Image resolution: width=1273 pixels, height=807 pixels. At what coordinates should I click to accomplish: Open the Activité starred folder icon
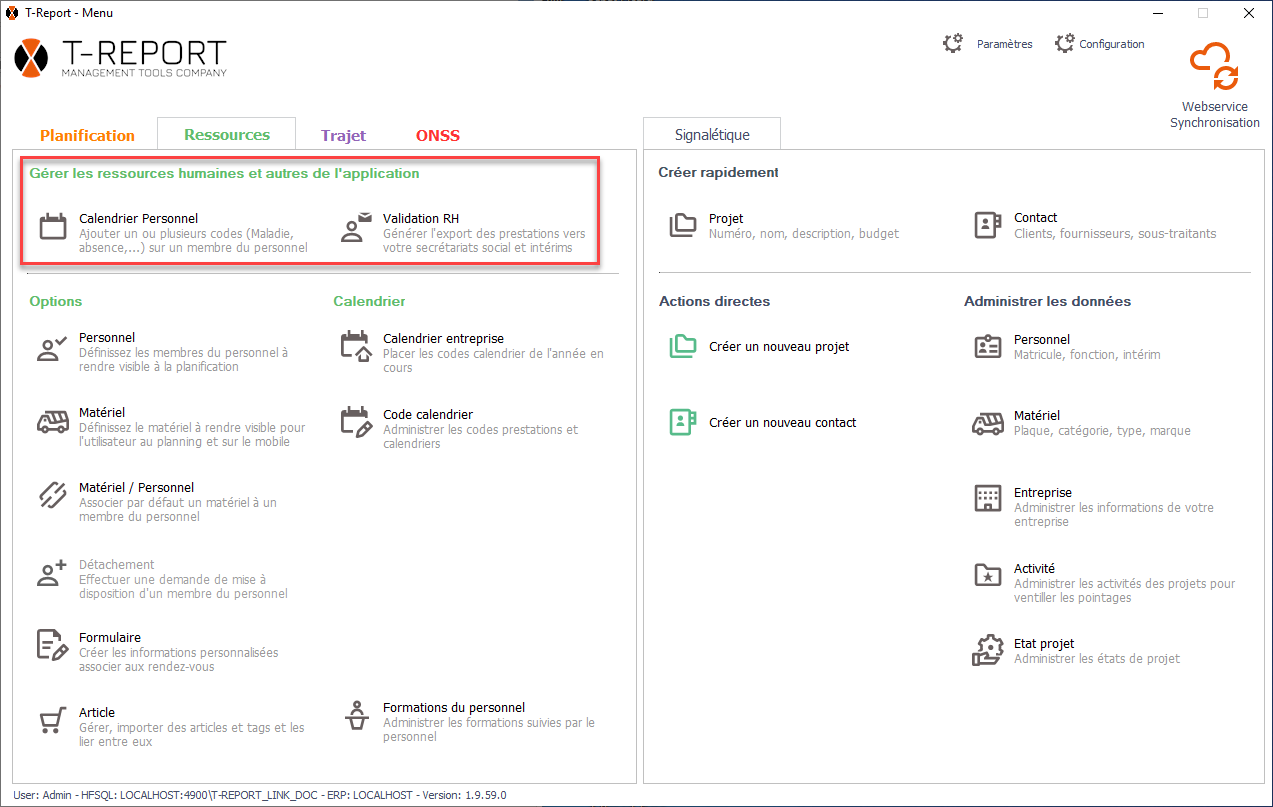987,575
